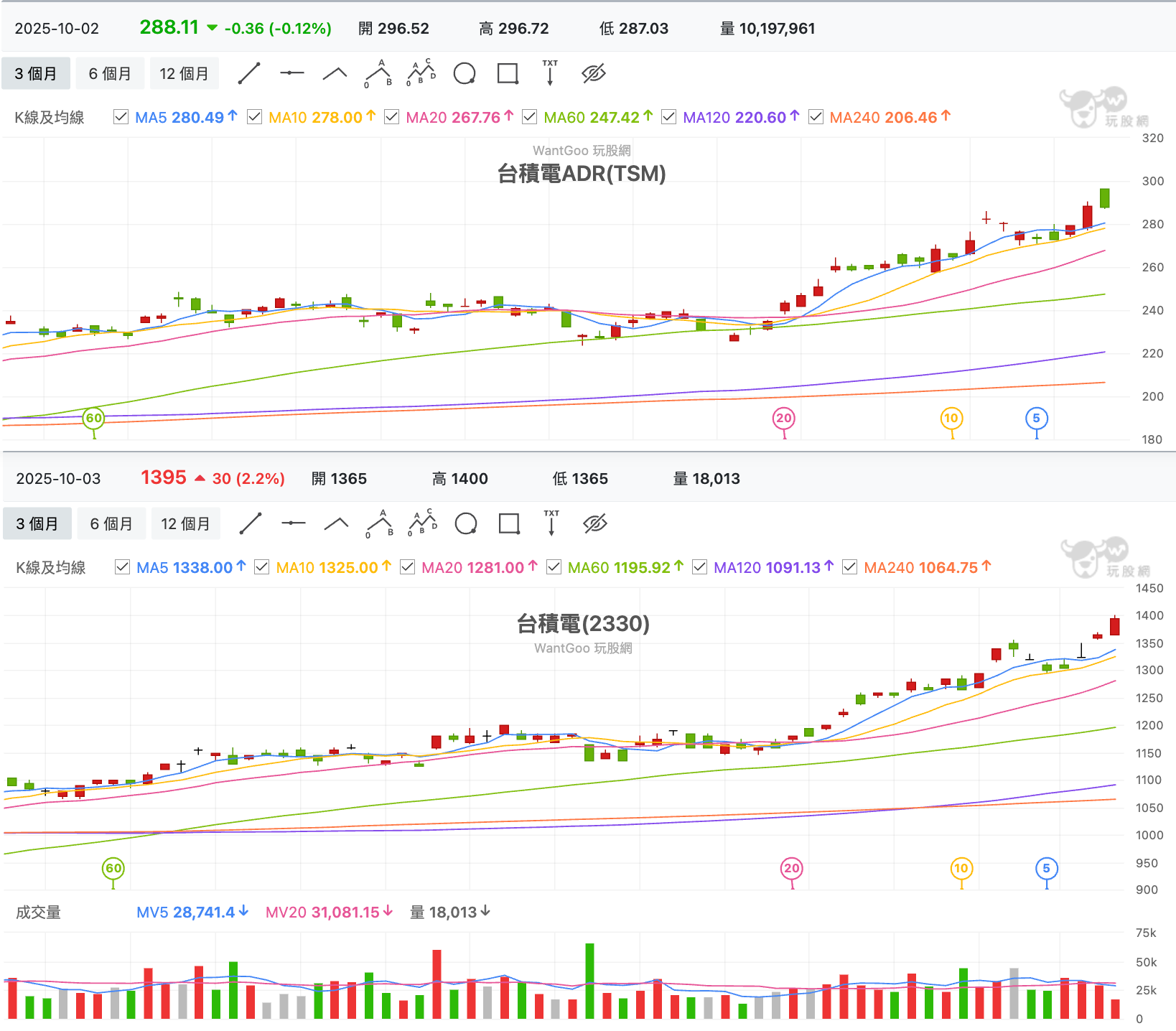Select the 0-A-B-C-D wave tool in 2330 chart
Image resolution: width=1176 pixels, height=1031 pixels.
click(x=423, y=523)
